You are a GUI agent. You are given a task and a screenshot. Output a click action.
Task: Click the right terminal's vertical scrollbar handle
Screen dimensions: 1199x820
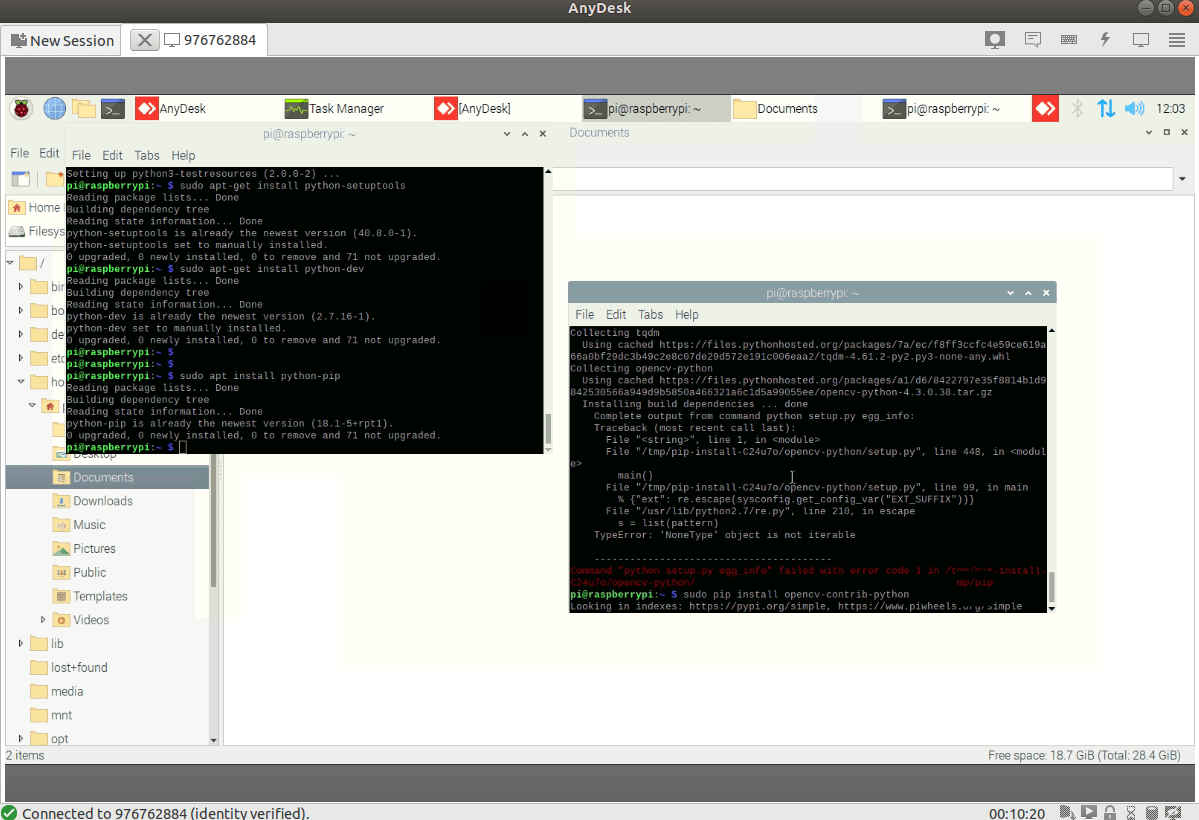click(1051, 587)
